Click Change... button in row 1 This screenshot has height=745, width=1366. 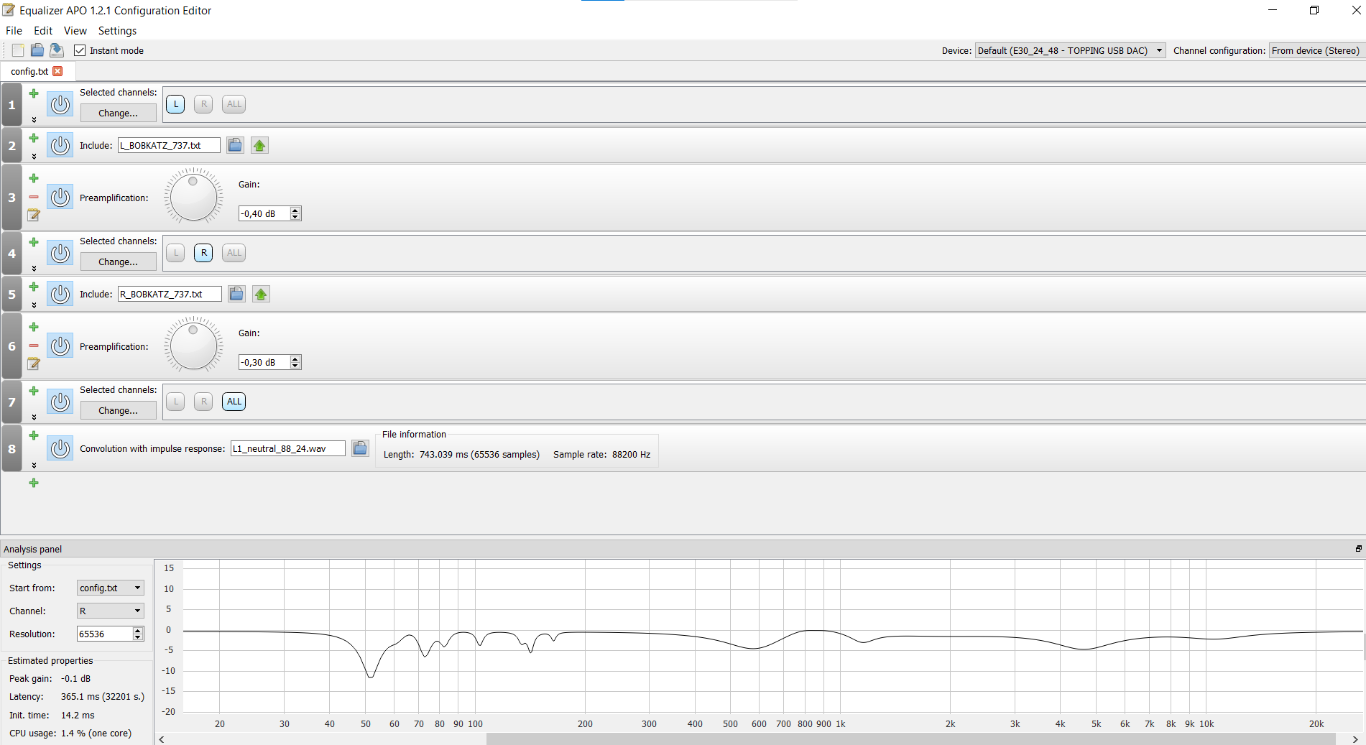click(118, 113)
